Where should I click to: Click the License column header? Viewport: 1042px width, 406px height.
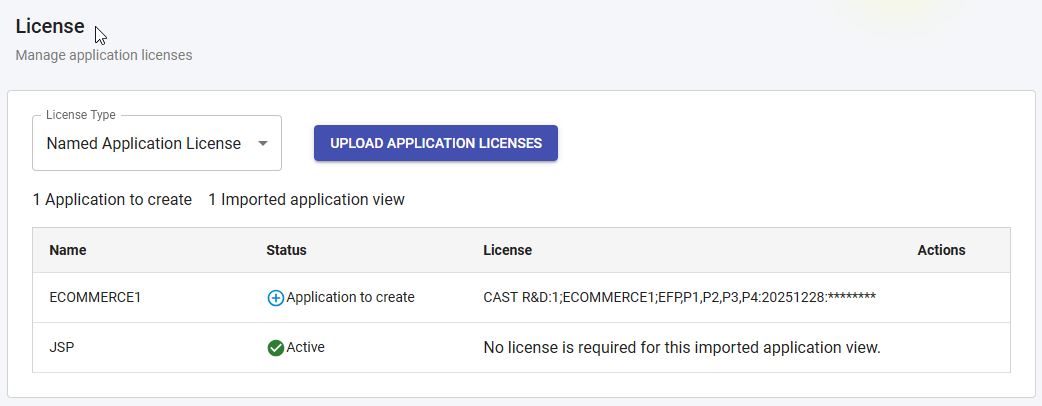(507, 251)
